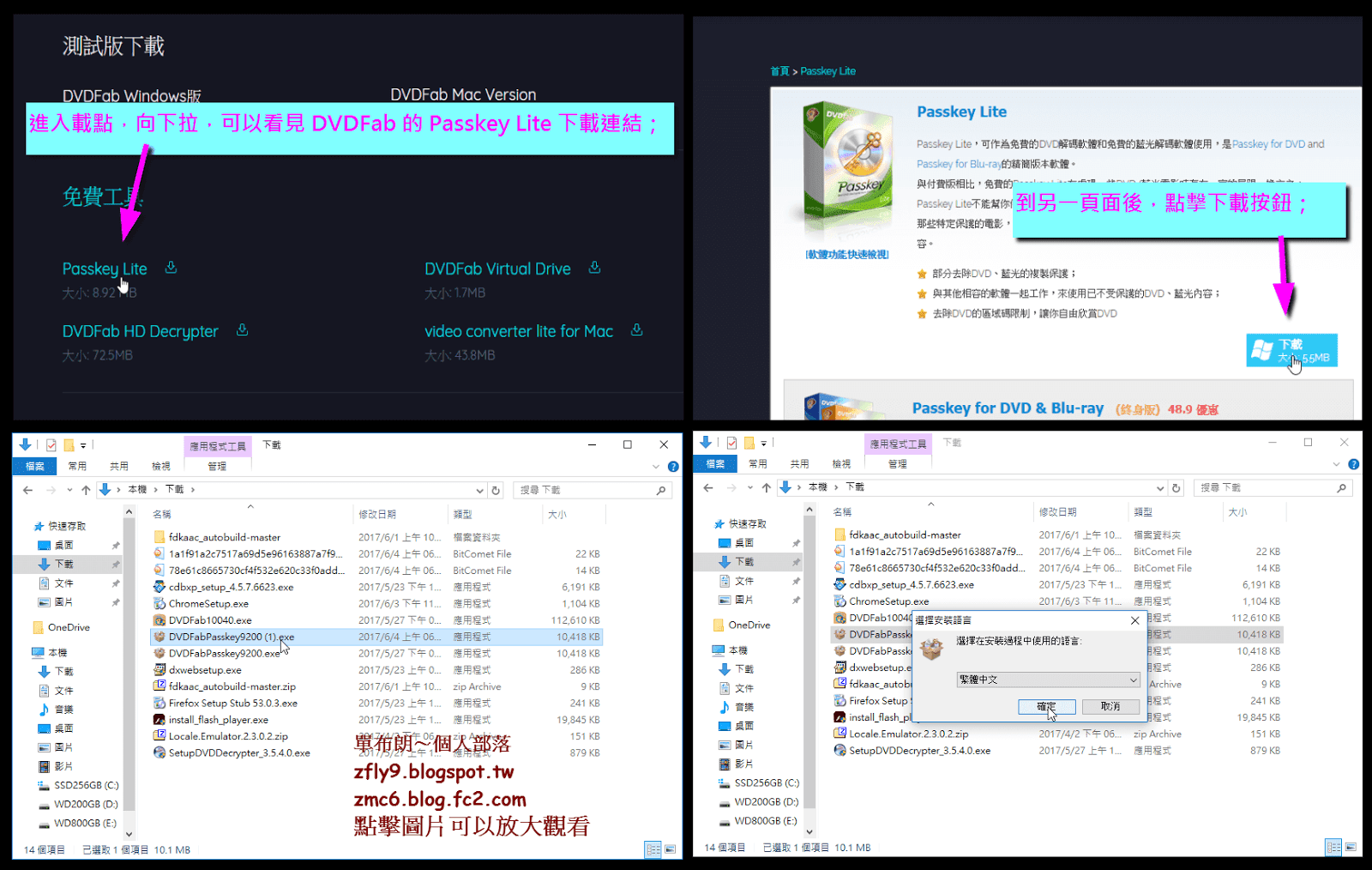This screenshot has height=870, width=1372.
Task: Expand the address bar history dropdown in right Explorer
Action: tap(1160, 487)
